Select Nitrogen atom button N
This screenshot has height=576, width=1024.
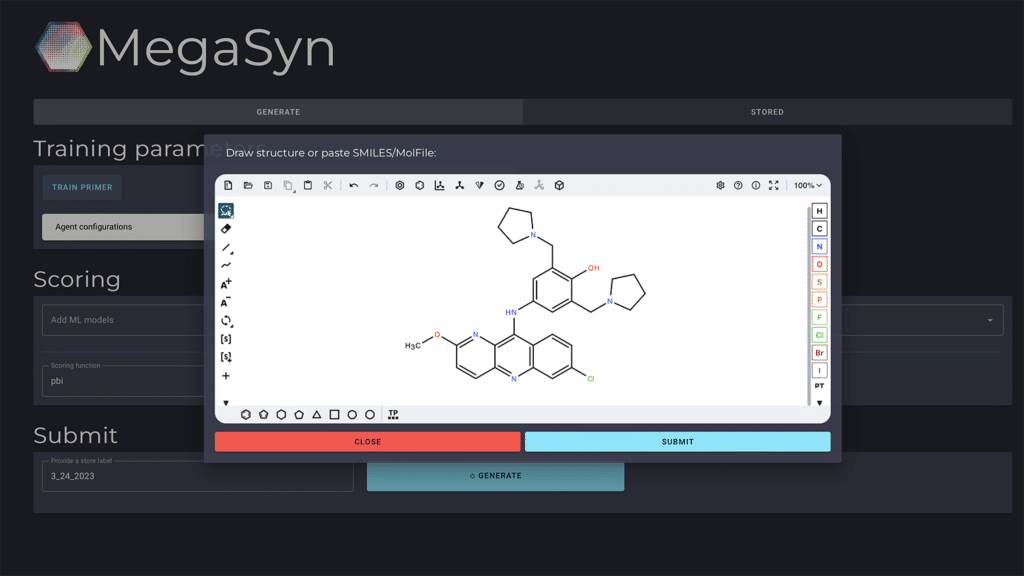[820, 246]
